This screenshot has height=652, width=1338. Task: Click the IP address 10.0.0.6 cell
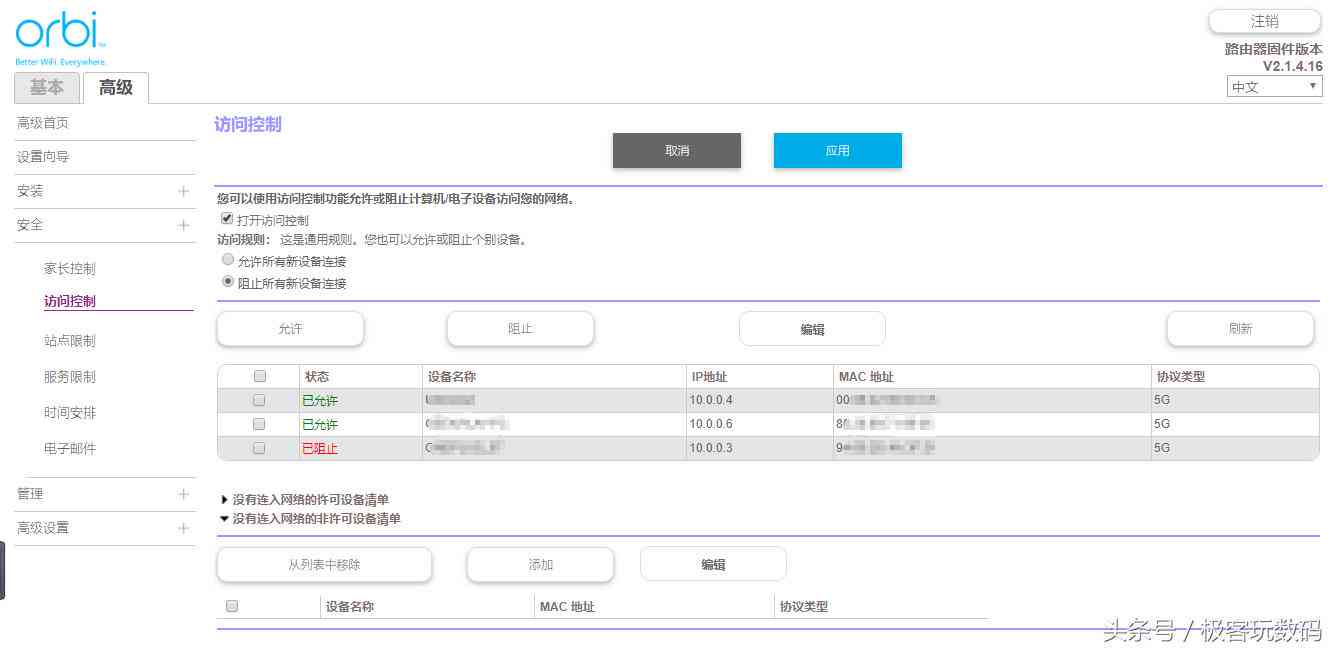pyautogui.click(x=711, y=424)
